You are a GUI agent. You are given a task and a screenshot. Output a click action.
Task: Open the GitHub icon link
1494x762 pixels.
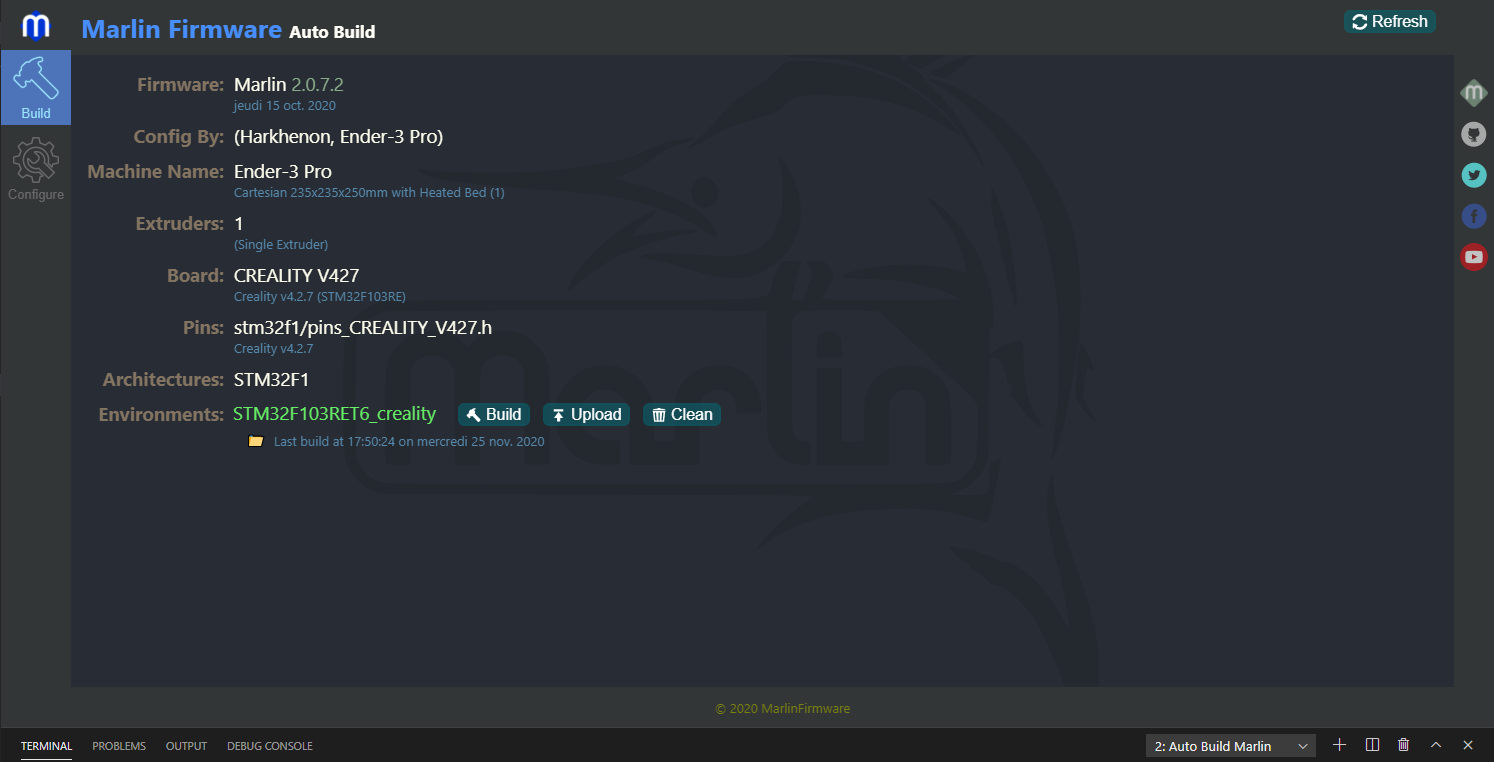(x=1474, y=134)
